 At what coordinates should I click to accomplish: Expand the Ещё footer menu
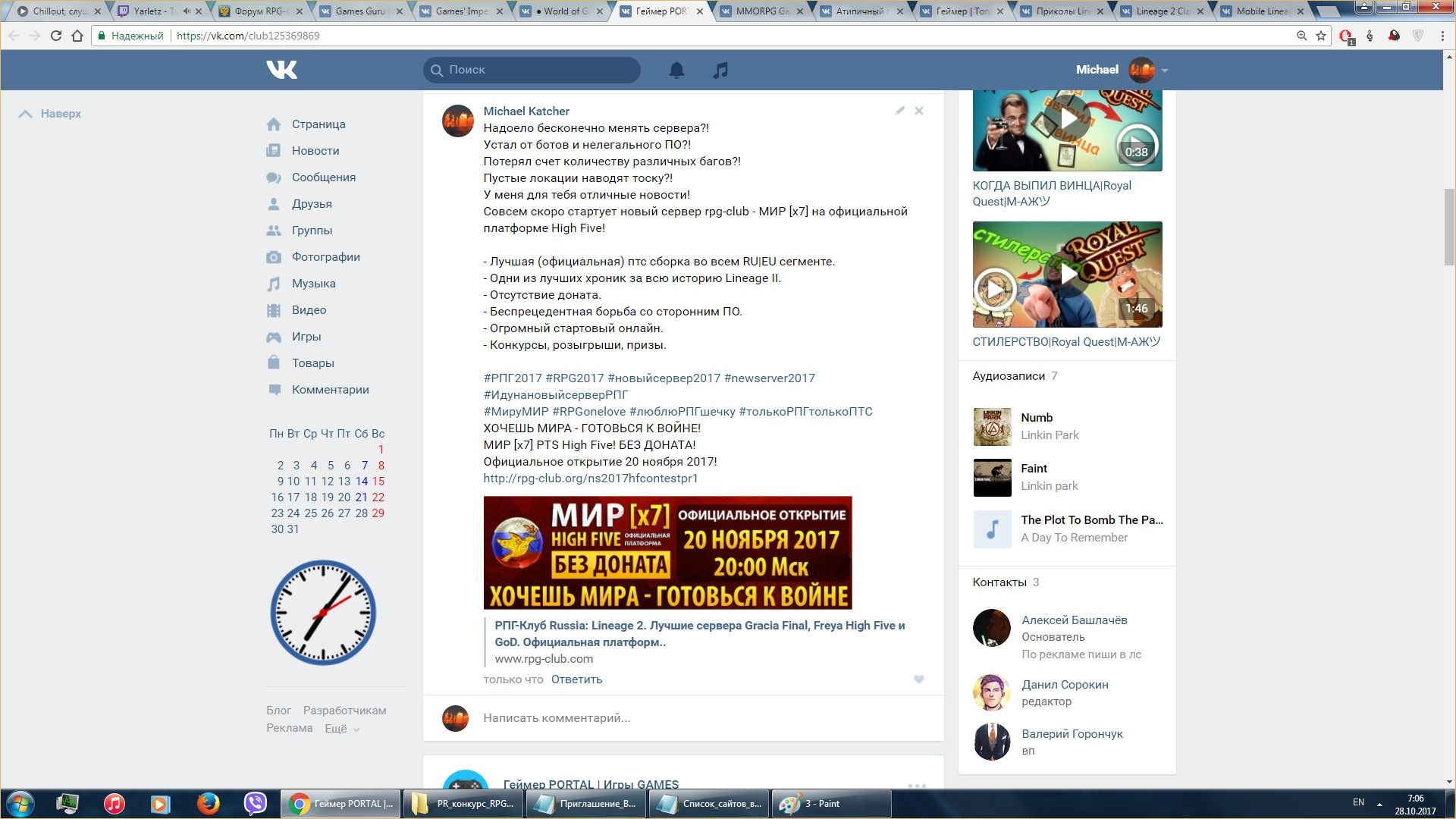pyautogui.click(x=342, y=728)
